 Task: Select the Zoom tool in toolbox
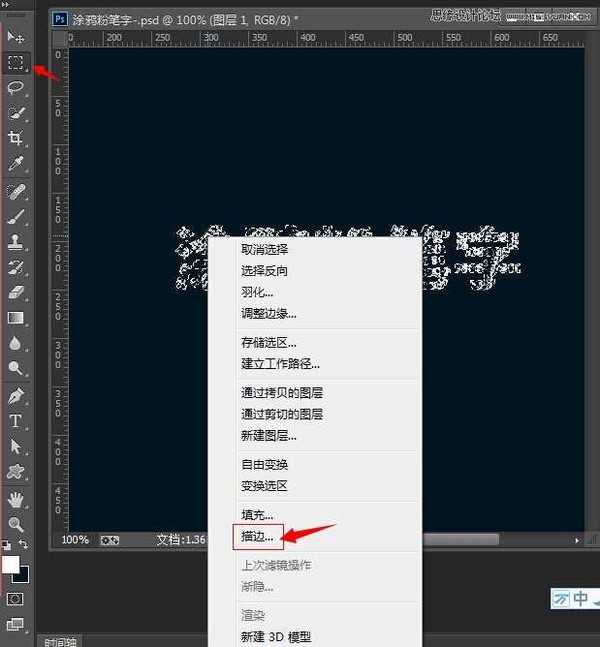pyautogui.click(x=16, y=524)
